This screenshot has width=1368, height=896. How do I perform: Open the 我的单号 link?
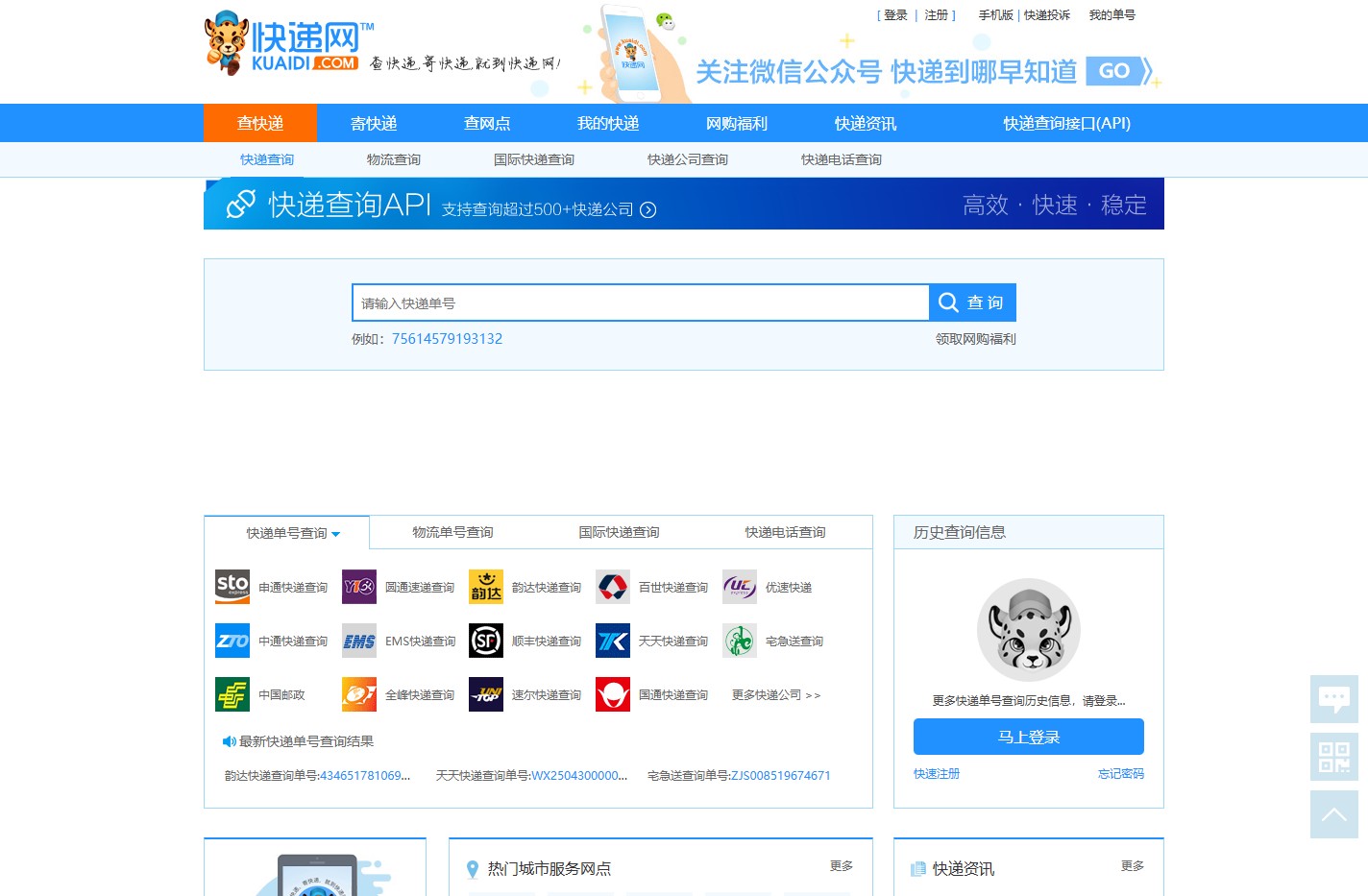(1112, 15)
